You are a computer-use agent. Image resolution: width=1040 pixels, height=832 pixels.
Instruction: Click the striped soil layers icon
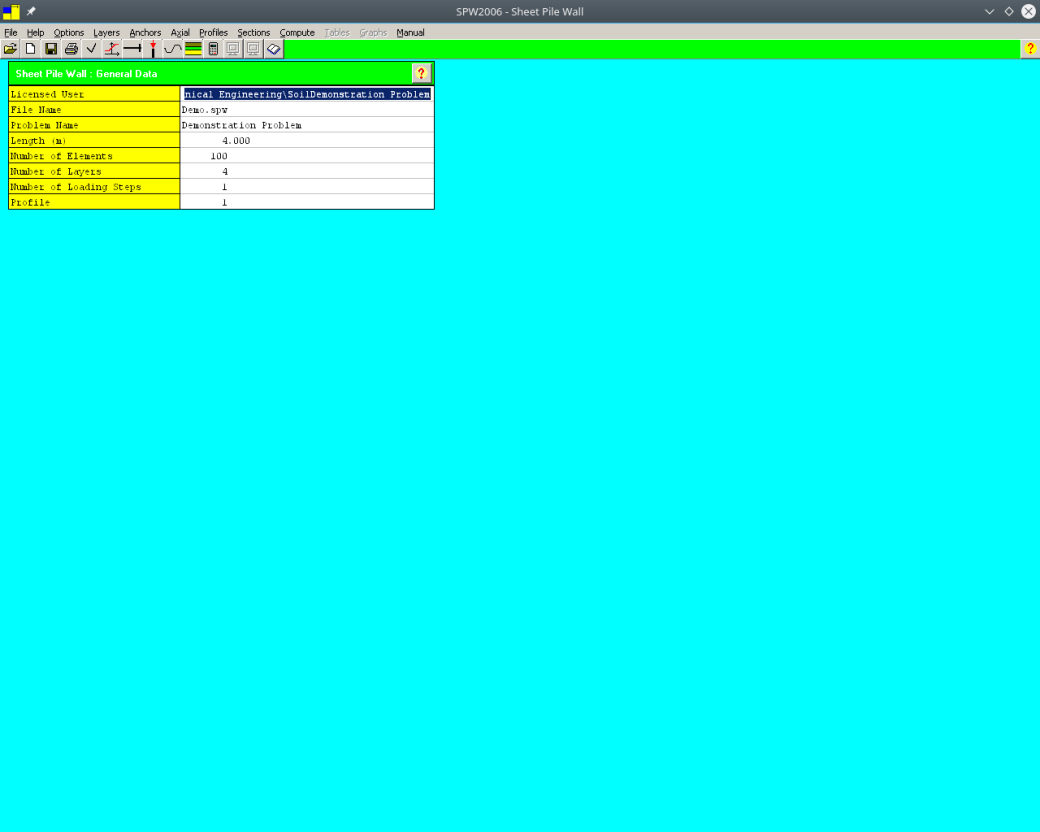pyautogui.click(x=192, y=48)
